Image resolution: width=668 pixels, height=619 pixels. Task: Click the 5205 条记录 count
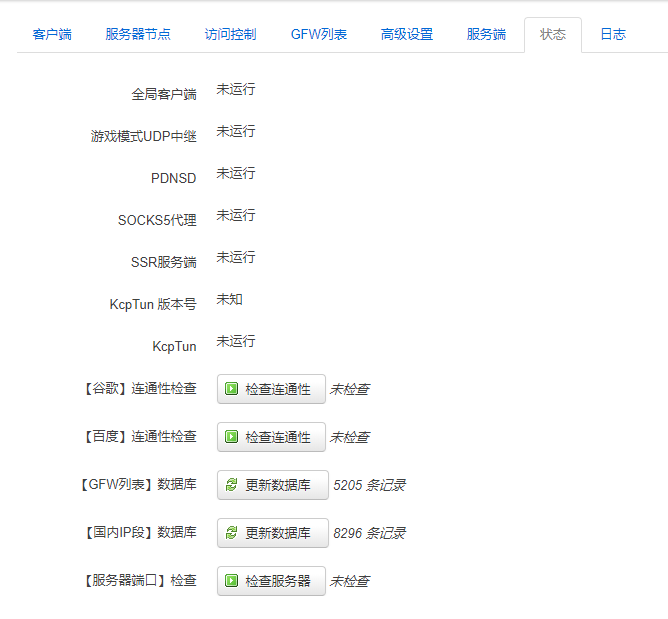369,485
